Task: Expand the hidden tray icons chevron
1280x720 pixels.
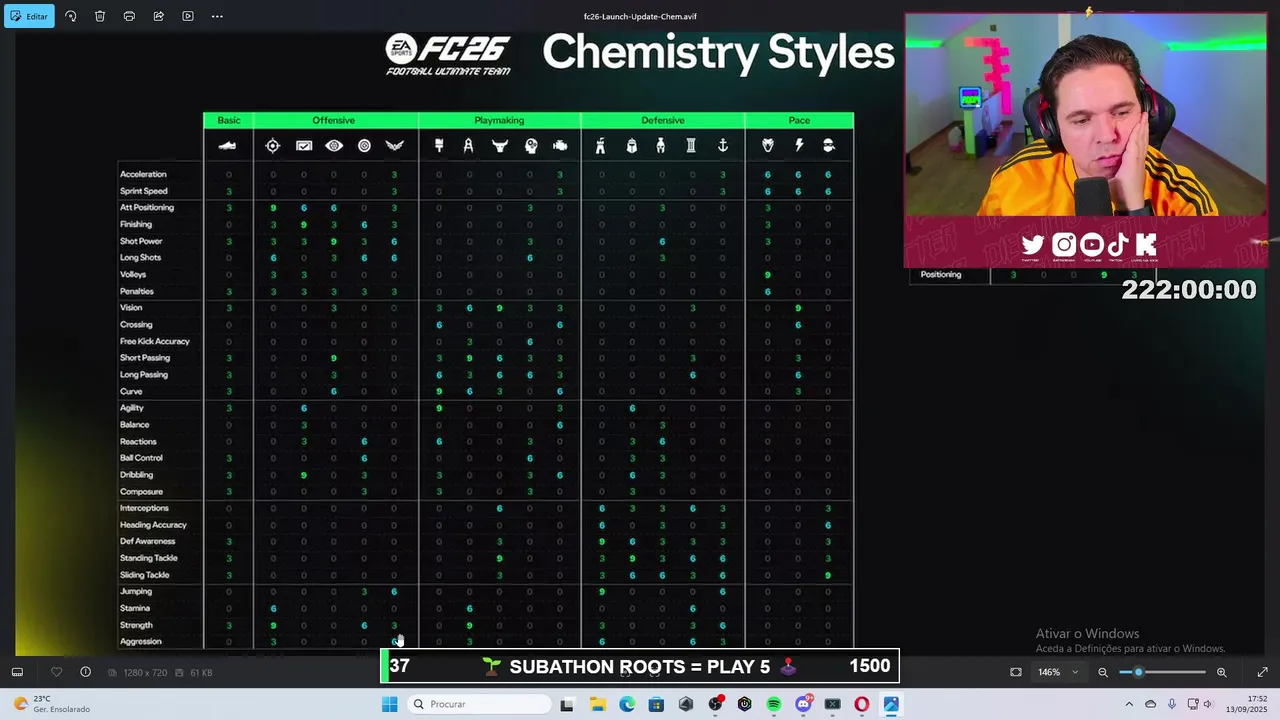Action: (1129, 704)
